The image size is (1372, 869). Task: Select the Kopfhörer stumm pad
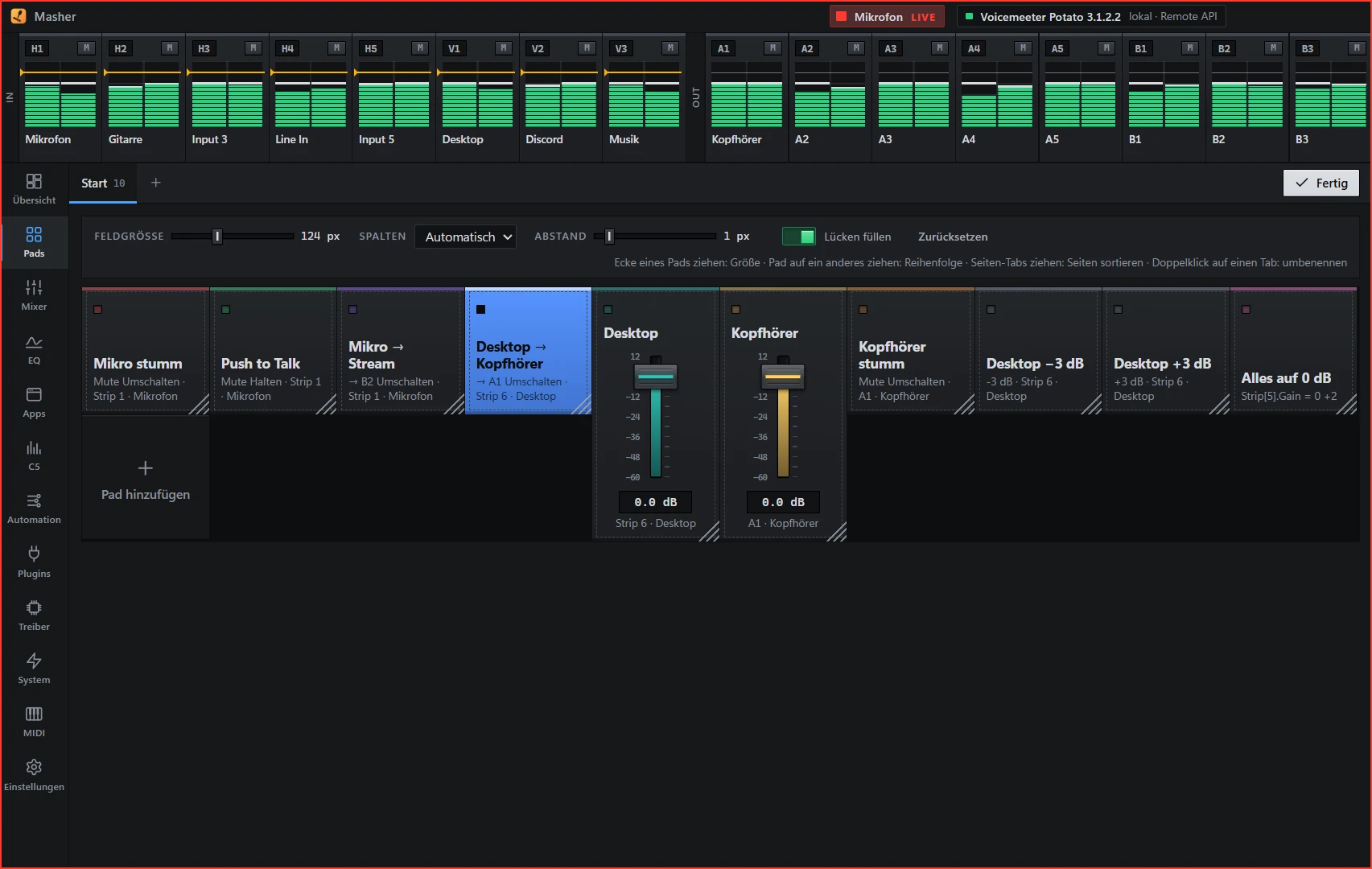coord(911,352)
